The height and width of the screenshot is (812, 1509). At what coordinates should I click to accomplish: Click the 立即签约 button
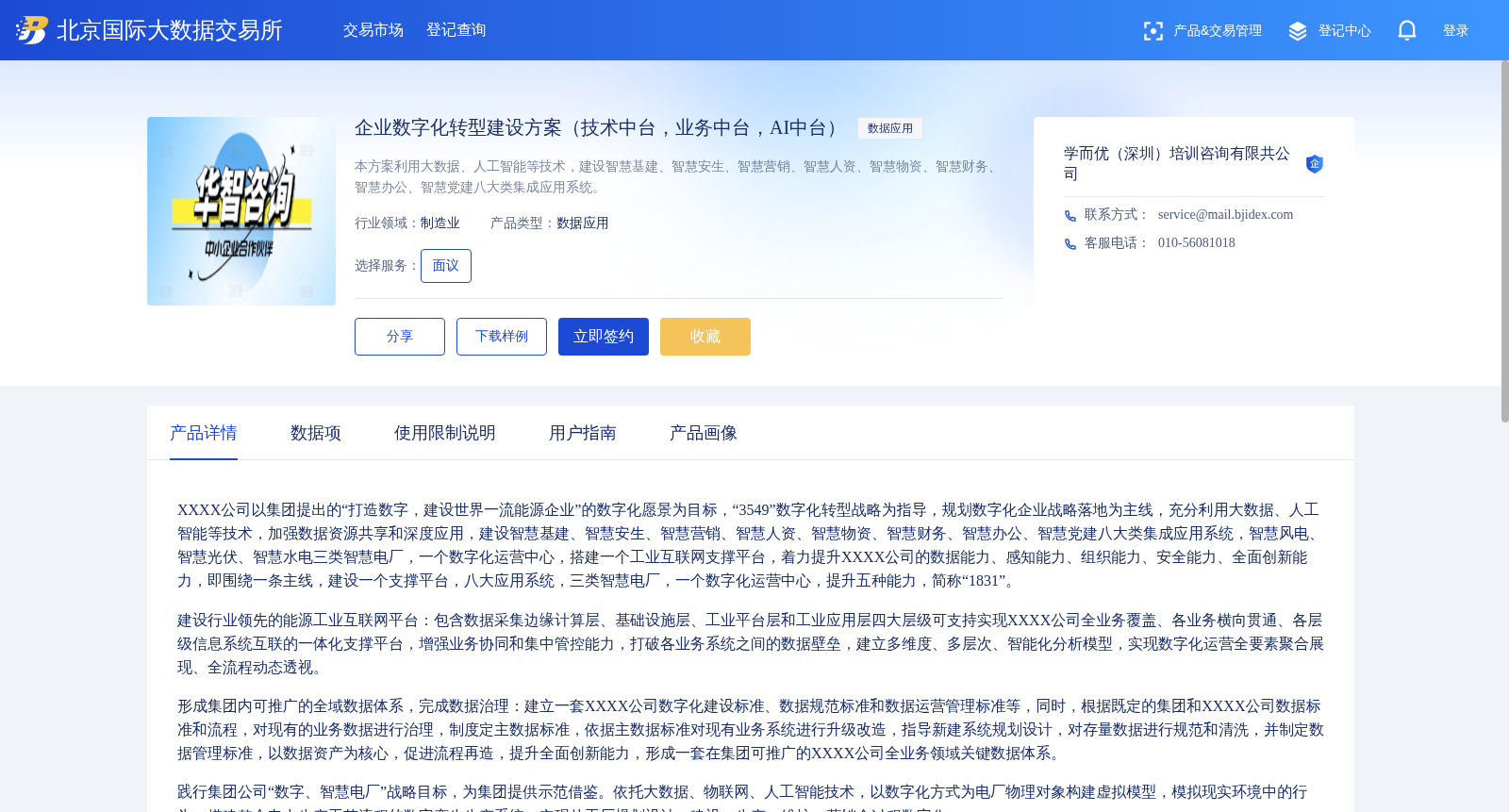(x=604, y=337)
